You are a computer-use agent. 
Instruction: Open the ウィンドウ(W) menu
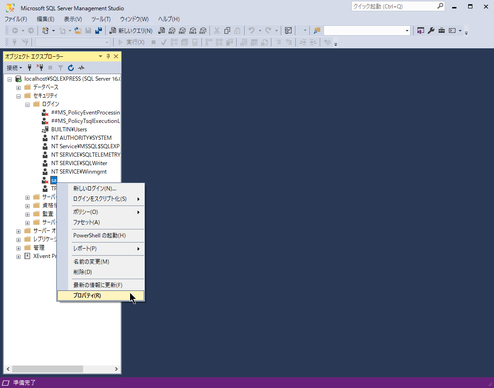(134, 19)
